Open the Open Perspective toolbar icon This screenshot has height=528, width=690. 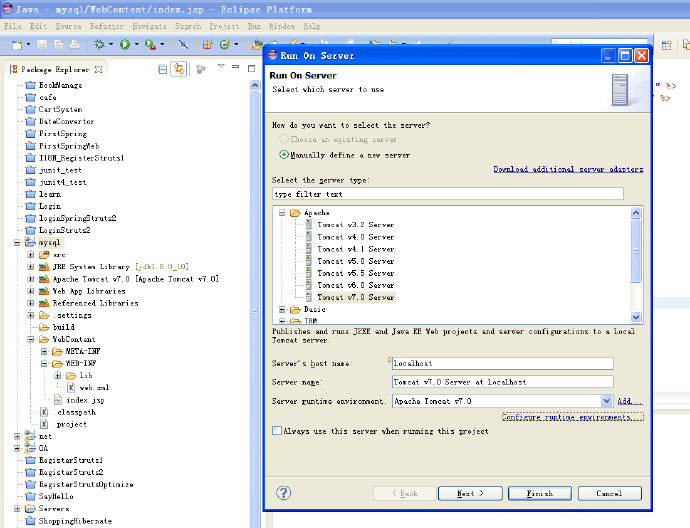pyautogui.click(x=667, y=45)
